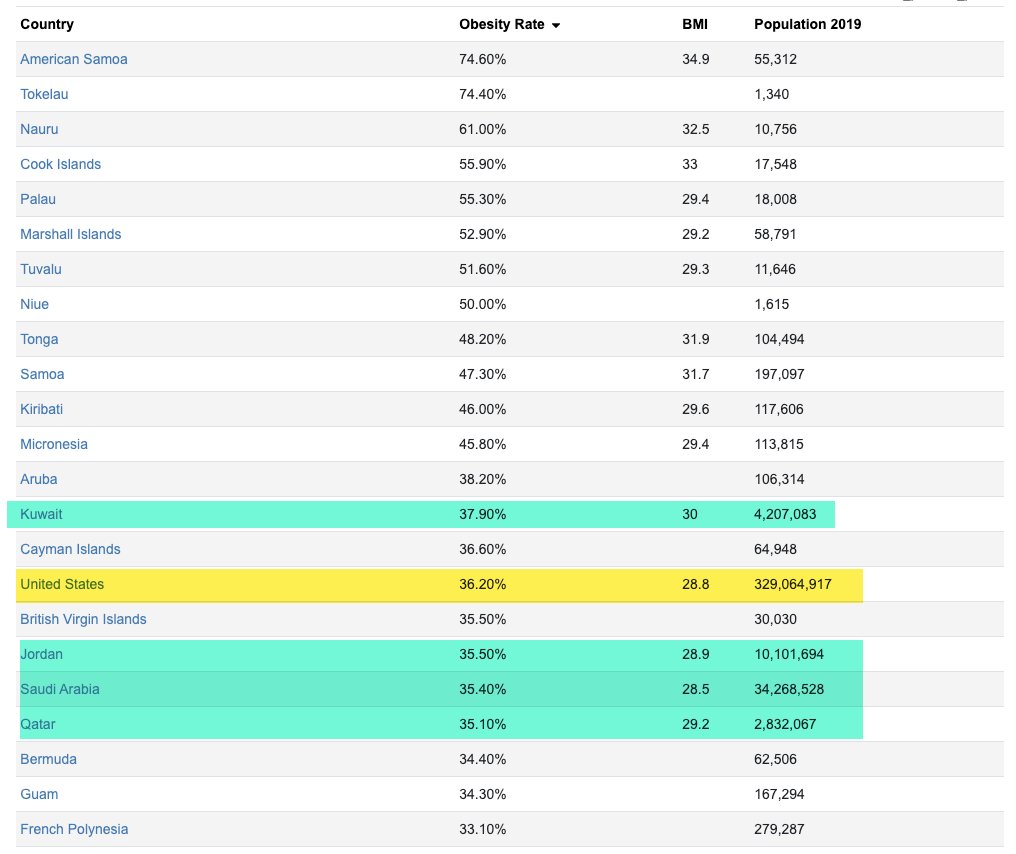Image resolution: width=1016 pixels, height=854 pixels.
Task: Select the population value 62,506
Action: [x=775, y=759]
